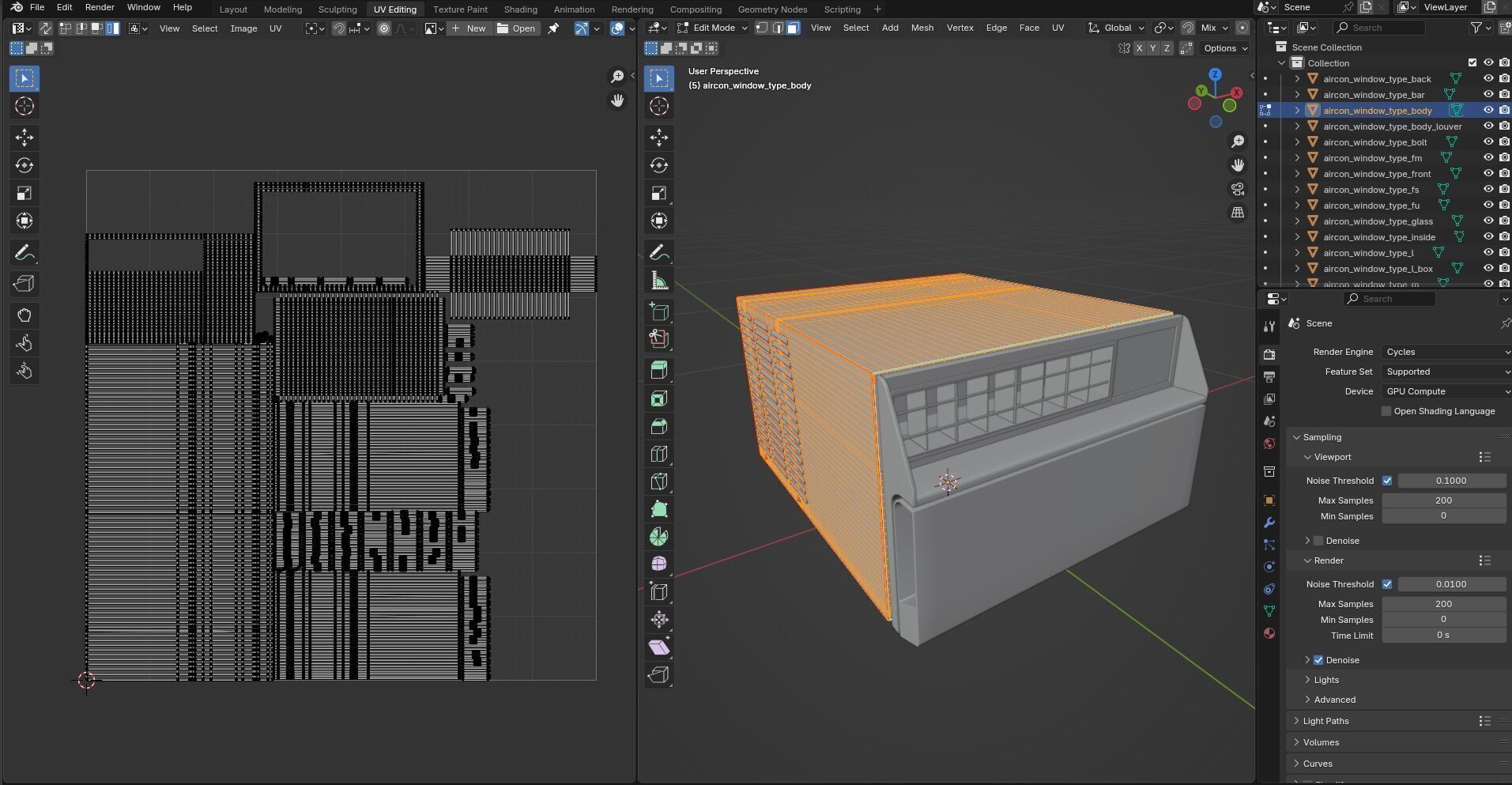The image size is (1512, 785).
Task: Expand aircon_window_type_bar in outliner
Action: tap(1297, 95)
